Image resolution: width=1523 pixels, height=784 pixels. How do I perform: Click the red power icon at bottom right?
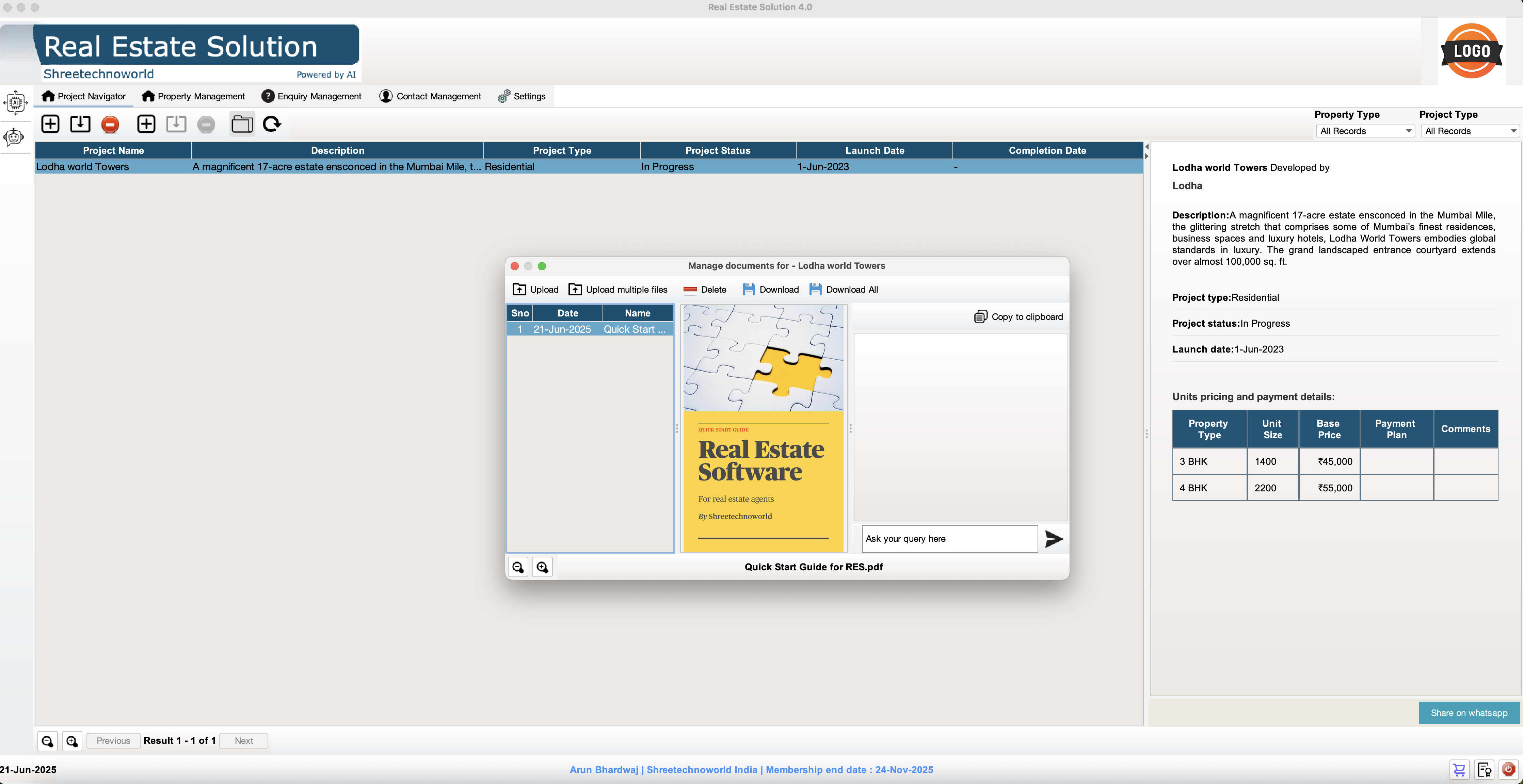click(1508, 769)
